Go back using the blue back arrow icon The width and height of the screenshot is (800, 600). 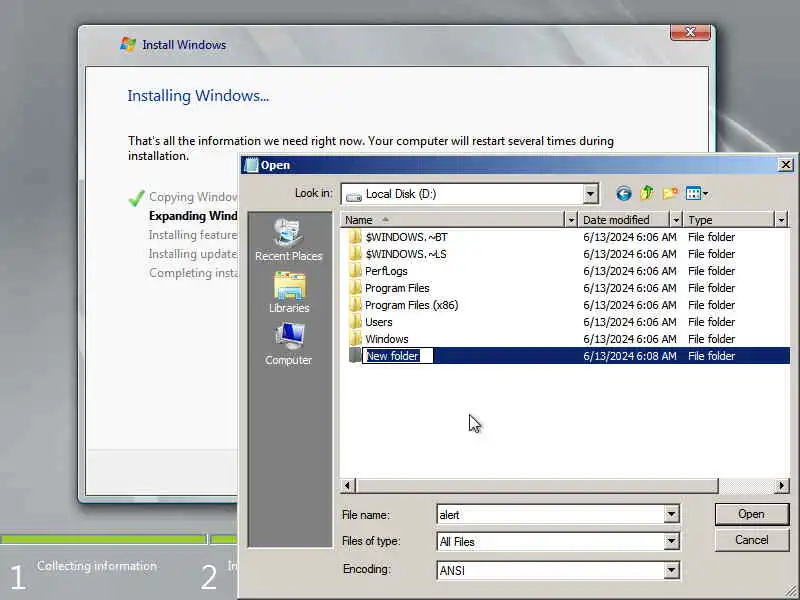(x=623, y=194)
